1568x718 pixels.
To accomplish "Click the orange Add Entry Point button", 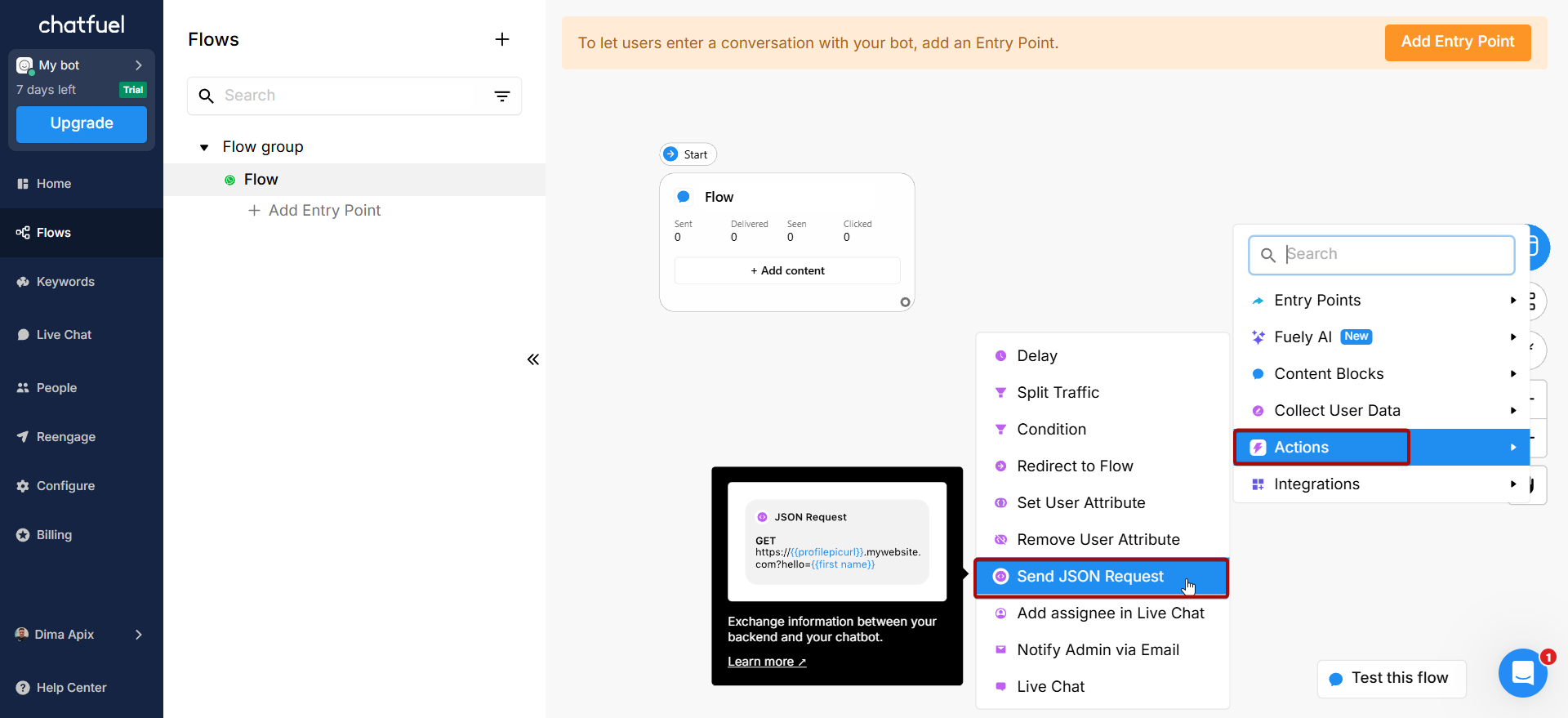I will (1458, 42).
